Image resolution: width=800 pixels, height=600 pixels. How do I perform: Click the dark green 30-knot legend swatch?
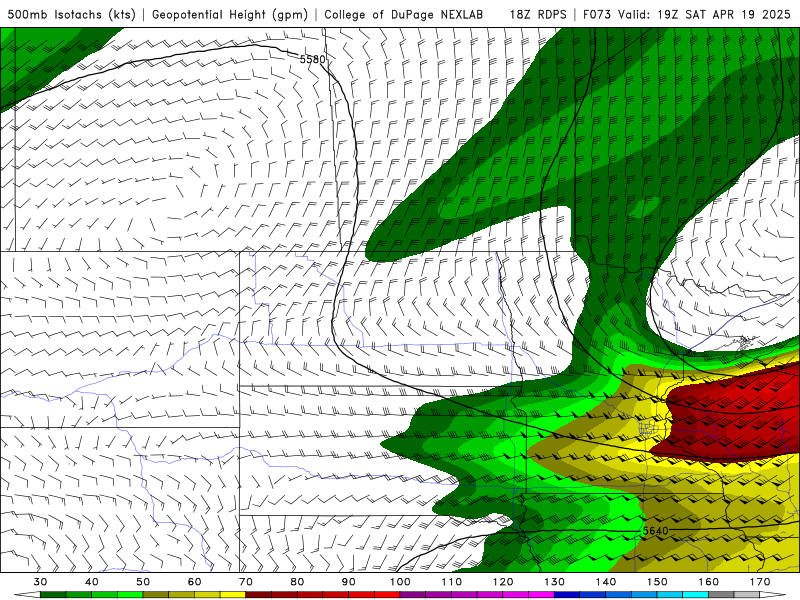53,595
